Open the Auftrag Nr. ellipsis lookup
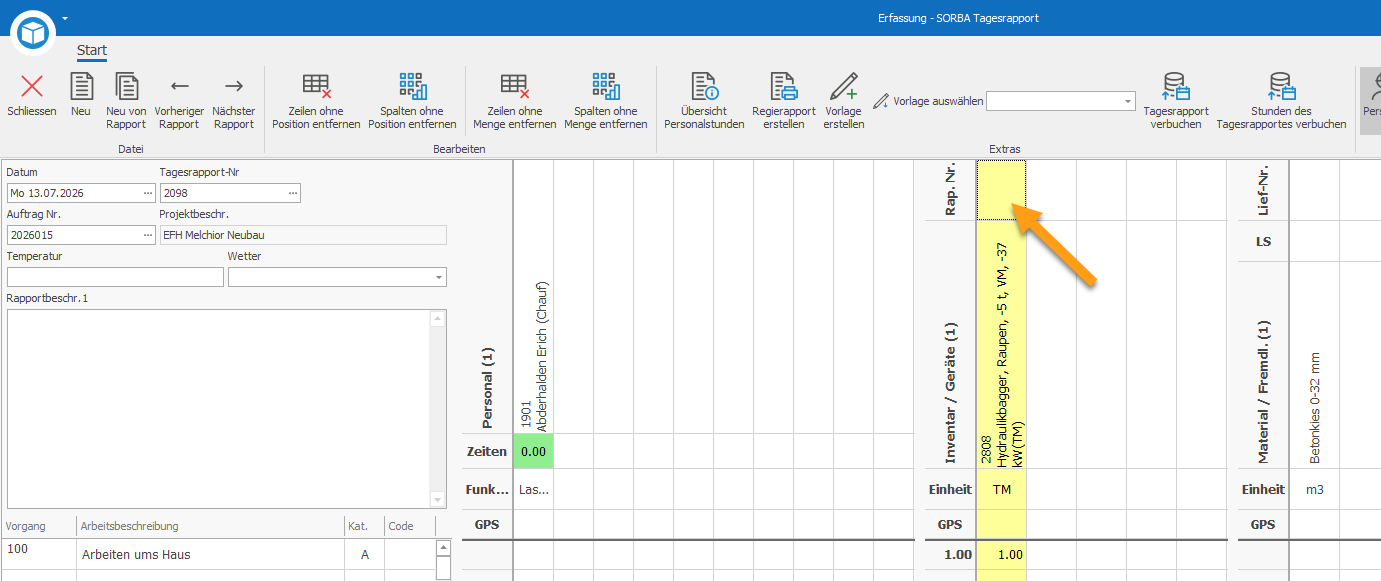 pos(148,235)
